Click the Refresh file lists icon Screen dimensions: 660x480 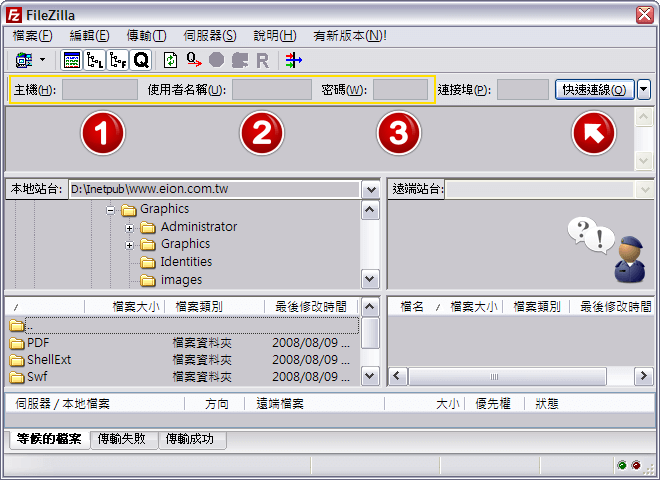click(170, 60)
